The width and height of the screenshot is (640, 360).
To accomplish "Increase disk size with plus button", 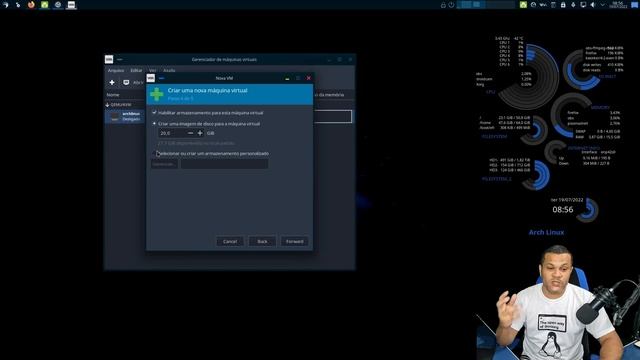I will click(x=200, y=133).
